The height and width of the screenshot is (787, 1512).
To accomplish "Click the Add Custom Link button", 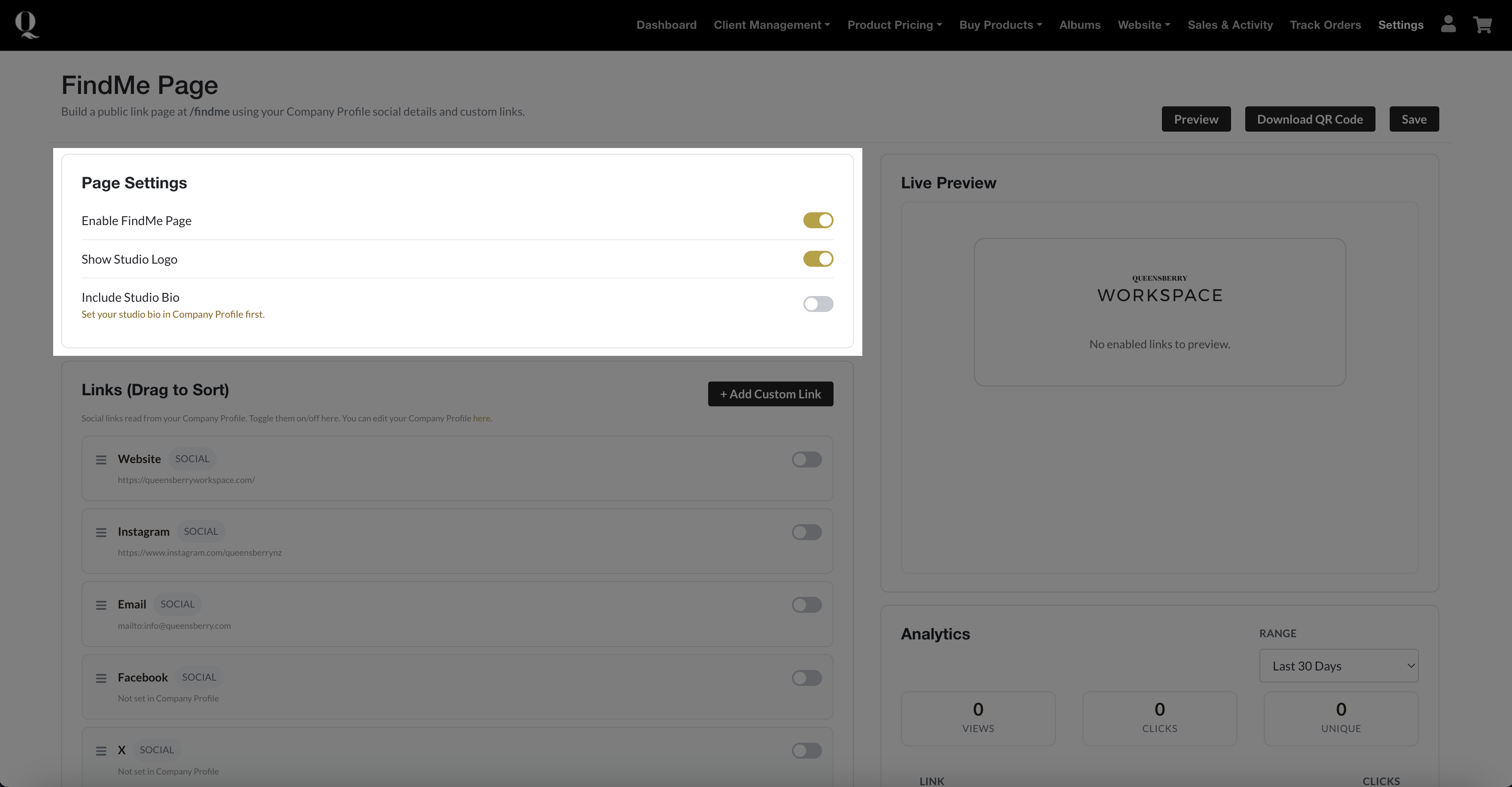I will pyautogui.click(x=770, y=394).
